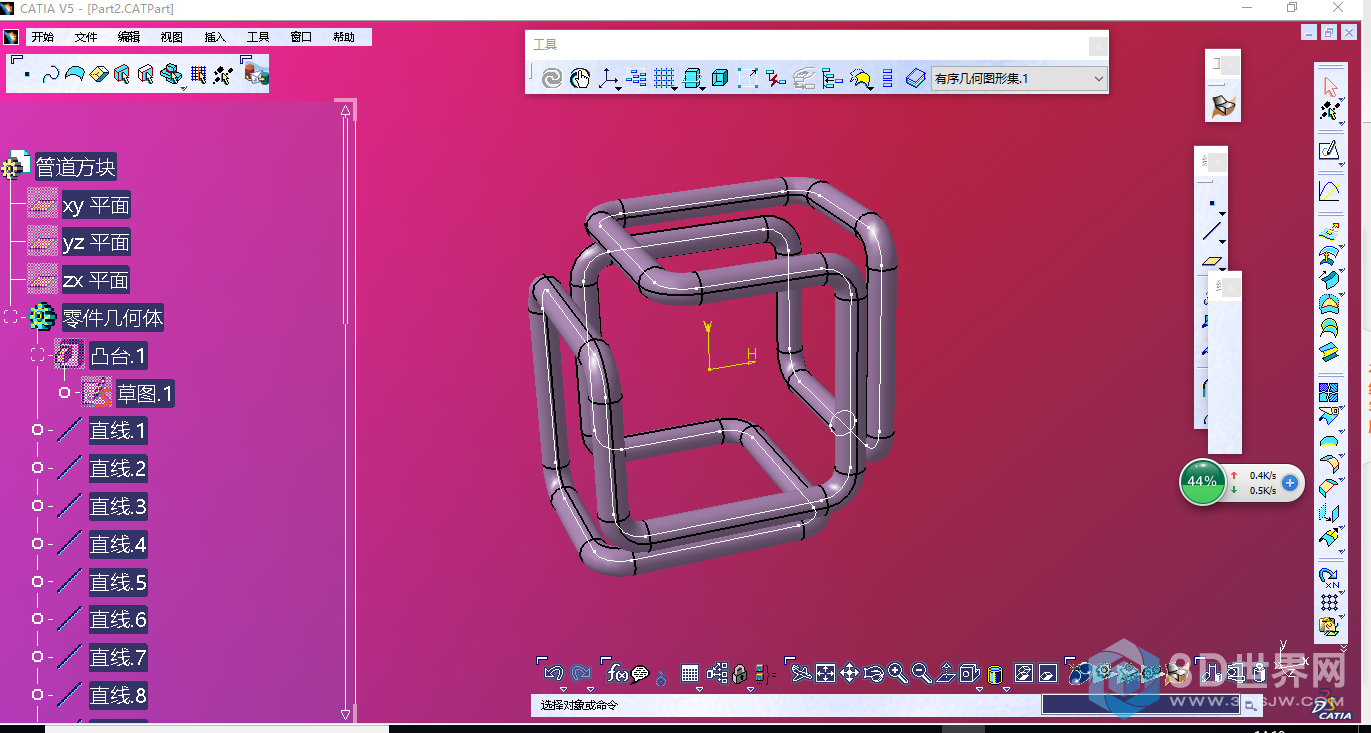Click the catalog/mail toolbar icon
The width and height of the screenshot is (1371, 733).
[x=256, y=73]
